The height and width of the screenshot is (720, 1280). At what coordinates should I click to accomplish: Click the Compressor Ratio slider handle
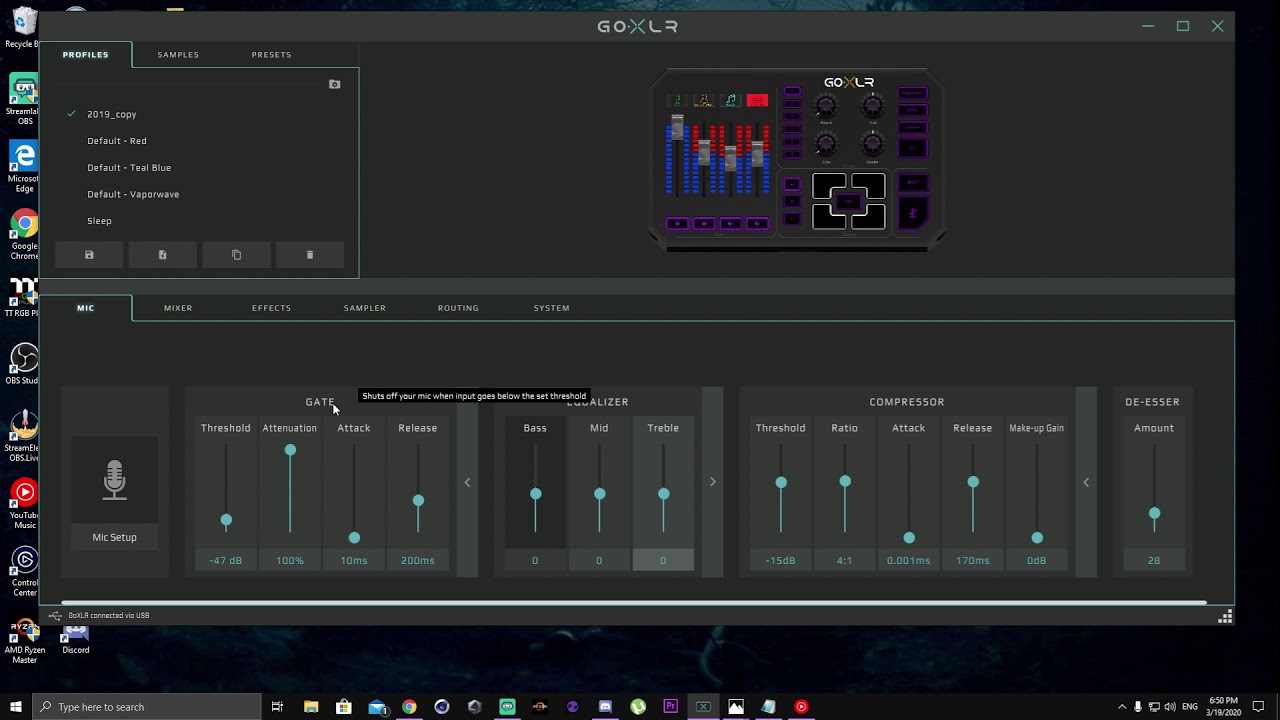click(x=845, y=482)
